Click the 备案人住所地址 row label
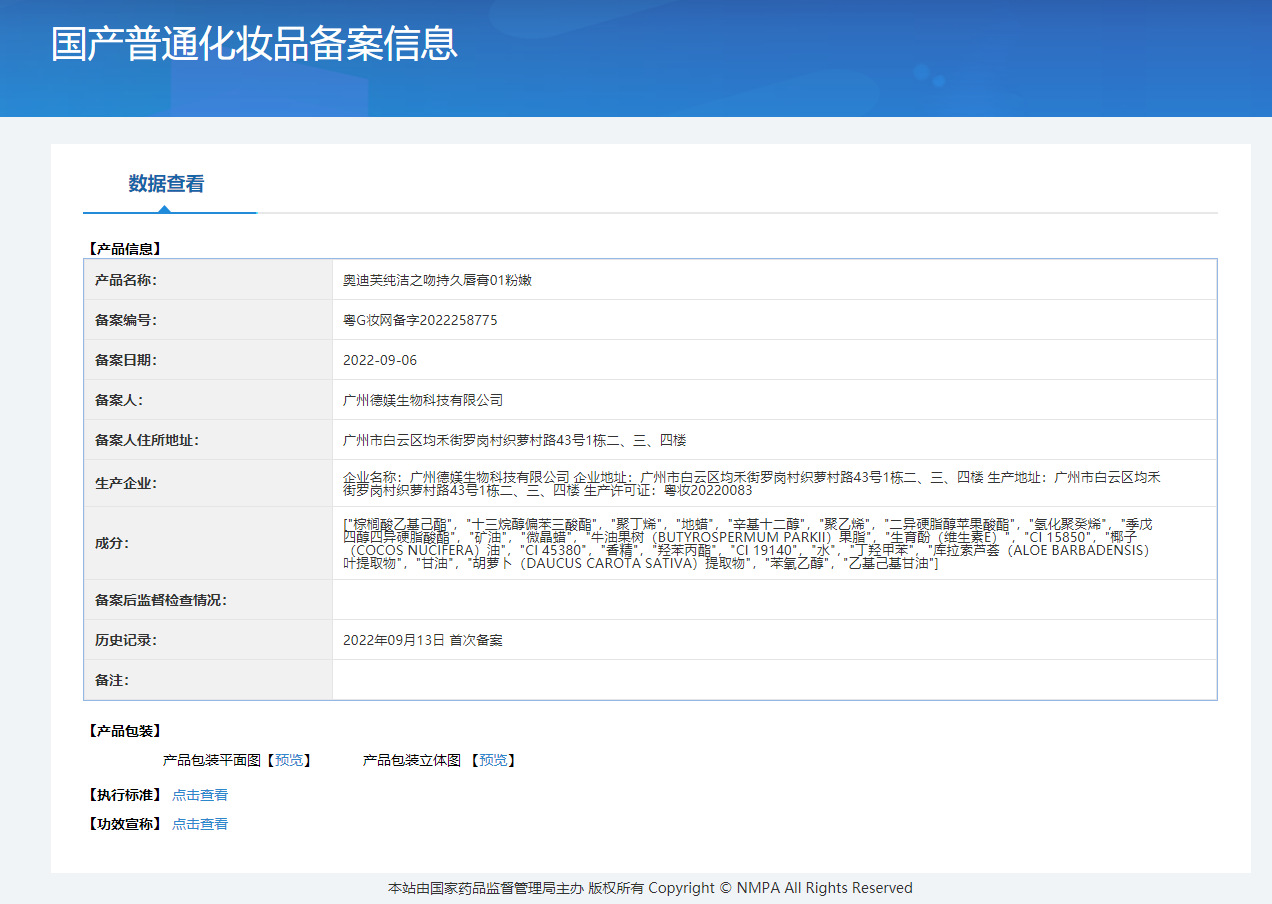1272x904 pixels. [x=147, y=440]
